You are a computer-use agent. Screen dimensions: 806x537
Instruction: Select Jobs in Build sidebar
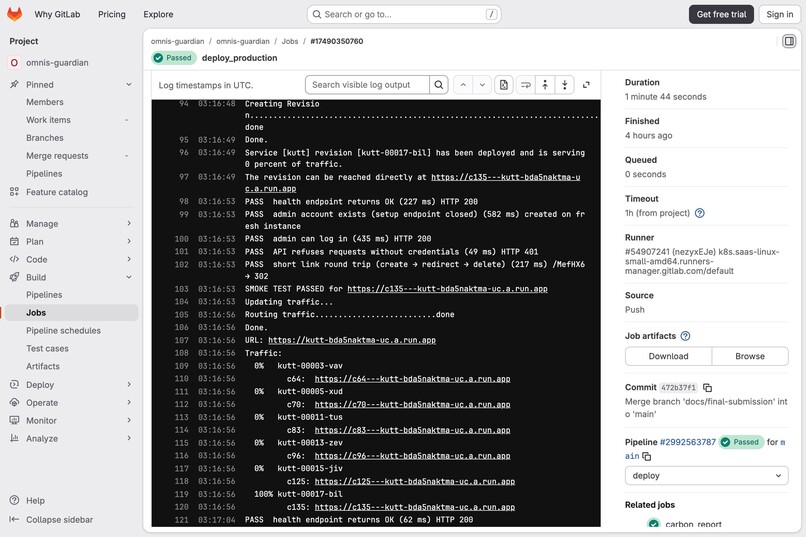[x=71, y=312]
